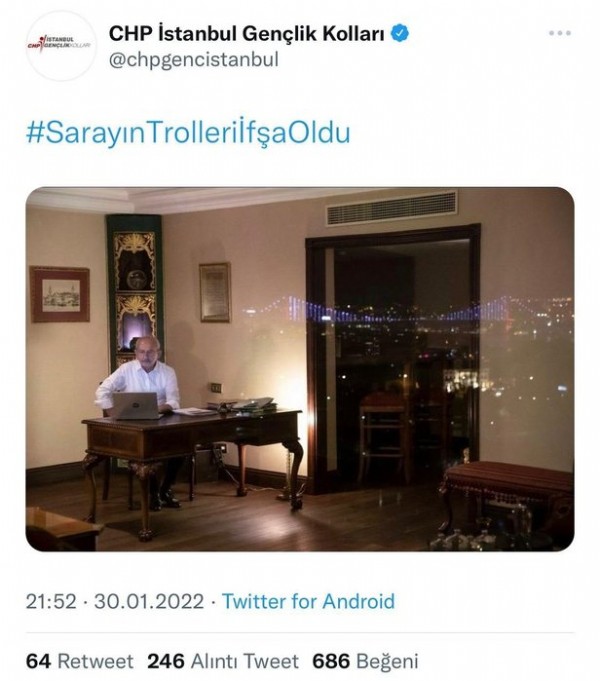Open the Twitter for Android source link
This screenshot has width=600, height=681.
pos(308,602)
